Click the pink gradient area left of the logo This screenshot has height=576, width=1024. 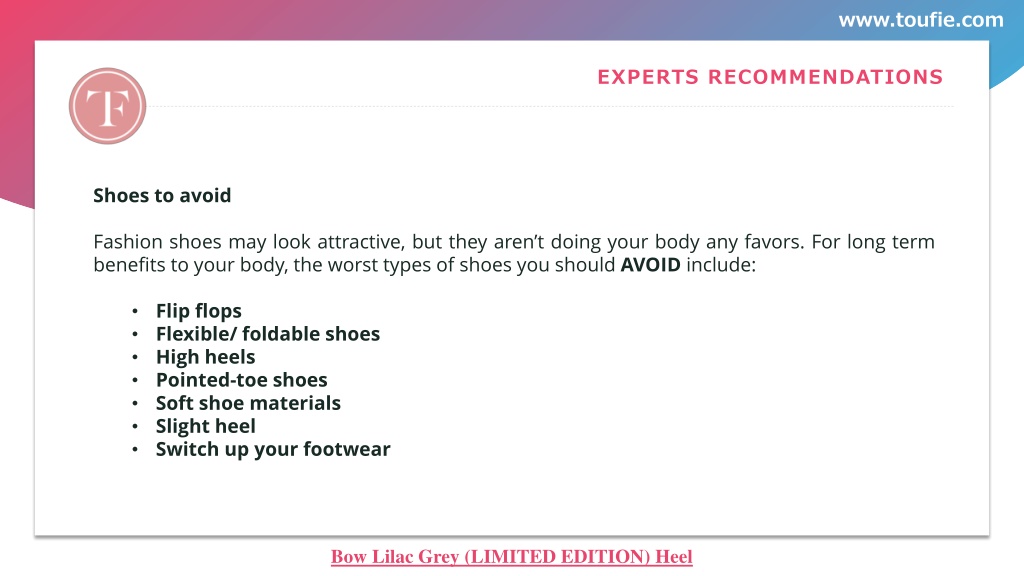[x=17, y=104]
